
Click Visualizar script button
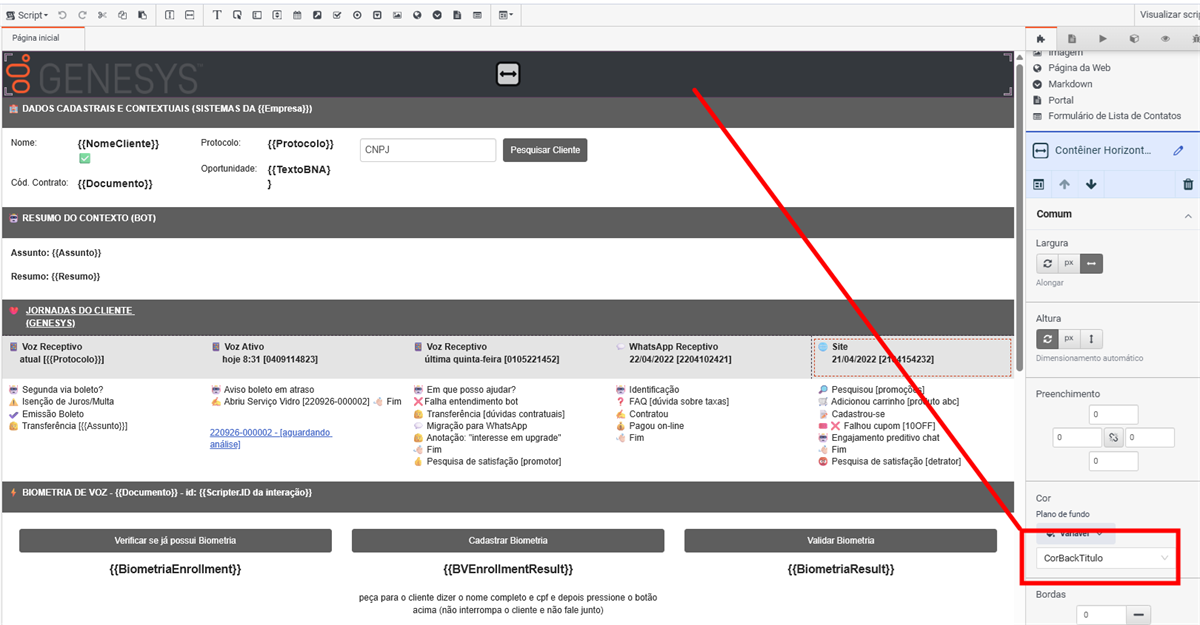(1167, 15)
